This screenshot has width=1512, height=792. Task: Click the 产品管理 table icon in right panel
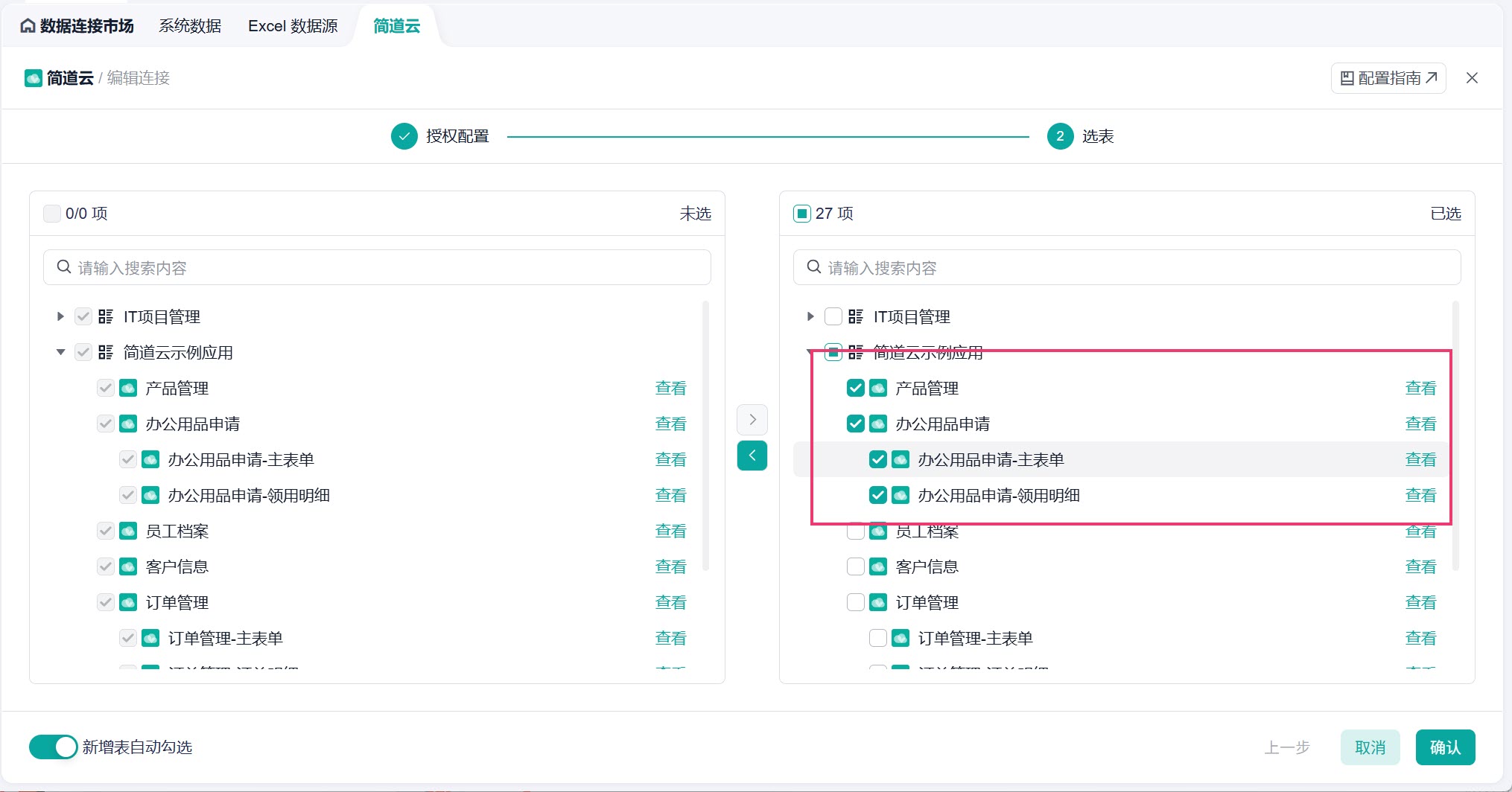(878, 388)
